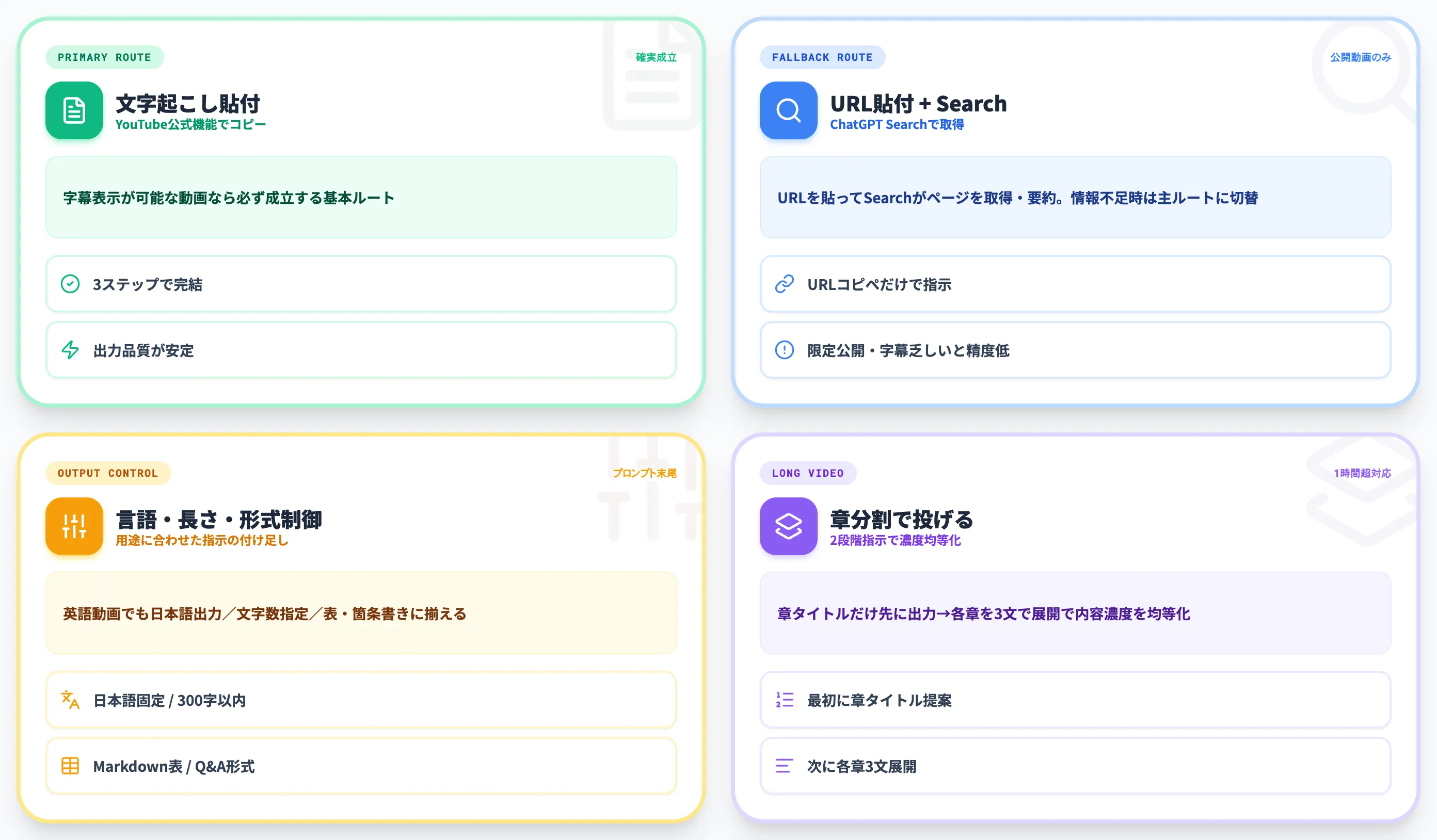Click the 3ステップで完結 row text

click(x=148, y=284)
